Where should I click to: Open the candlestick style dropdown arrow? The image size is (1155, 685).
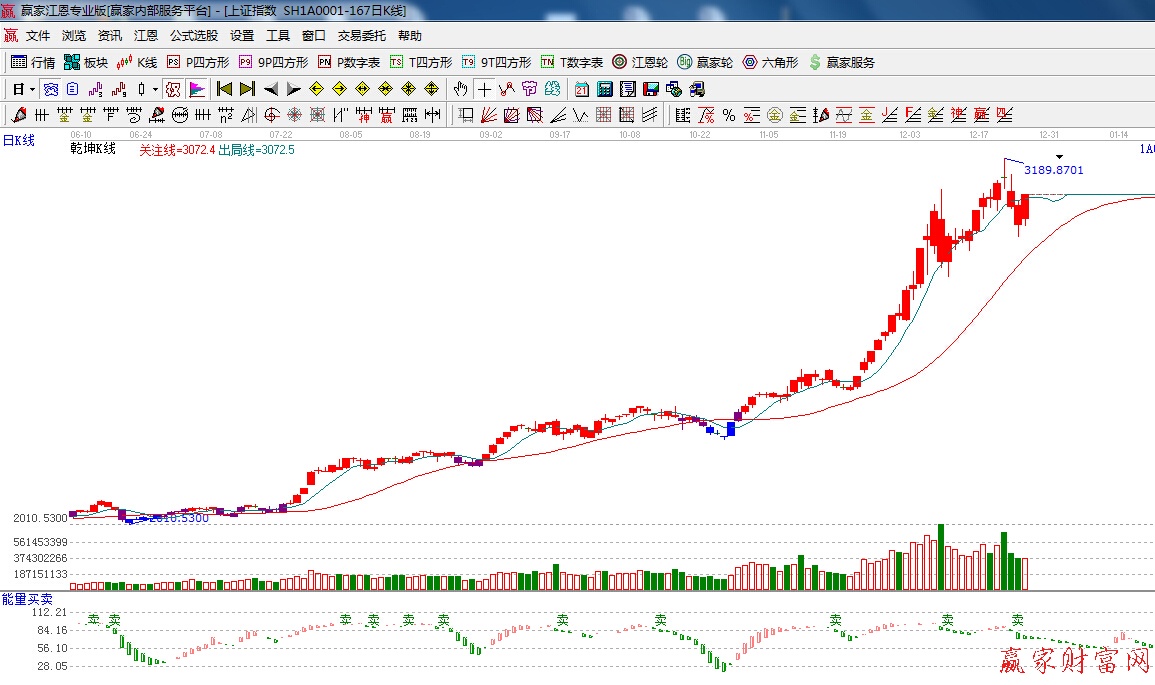(x=155, y=89)
